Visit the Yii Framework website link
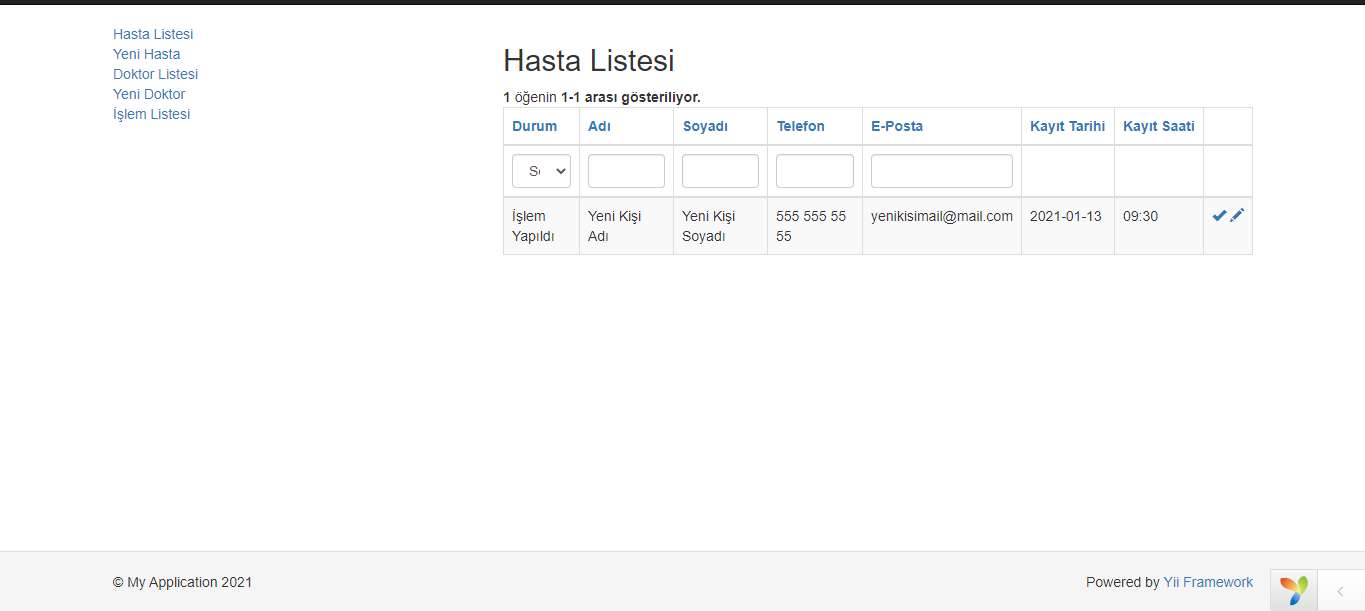Screen dimensions: 1365x611 pos(1208,582)
